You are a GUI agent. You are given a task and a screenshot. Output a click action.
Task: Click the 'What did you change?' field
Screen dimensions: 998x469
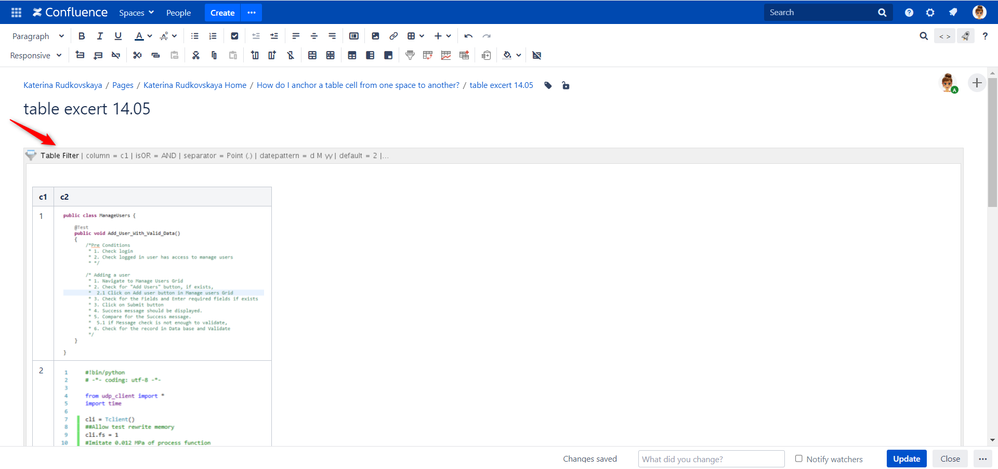(x=711, y=459)
